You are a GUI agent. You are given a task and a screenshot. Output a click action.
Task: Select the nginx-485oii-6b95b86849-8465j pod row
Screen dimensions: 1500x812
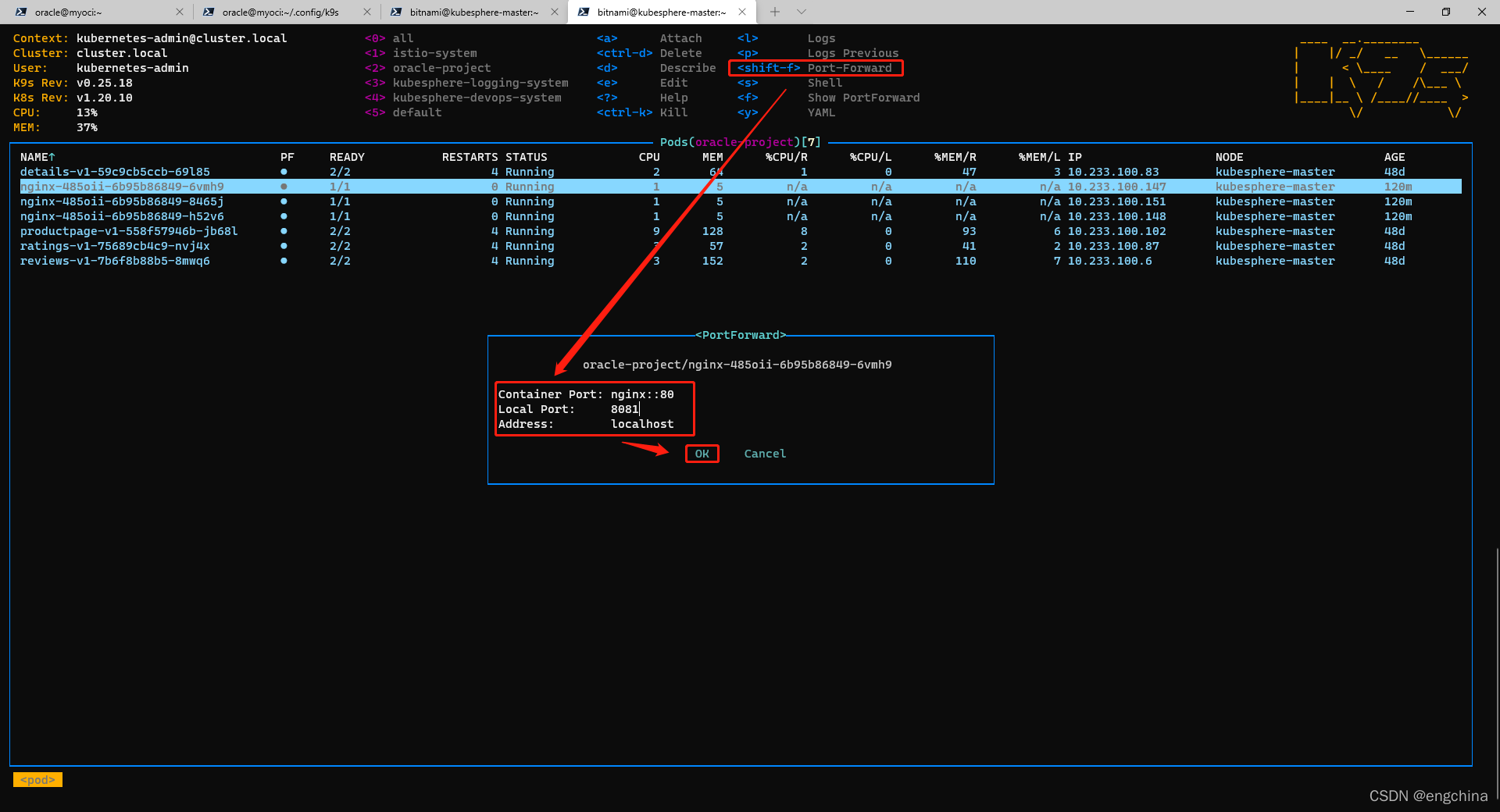point(741,201)
